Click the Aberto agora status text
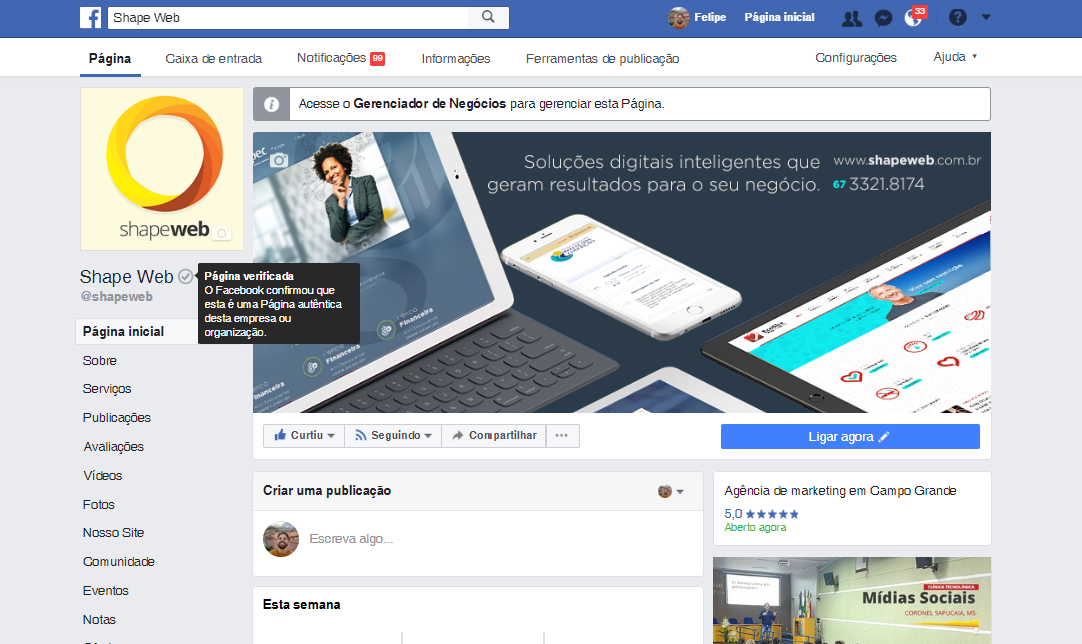This screenshot has height=644, width=1082. point(755,527)
